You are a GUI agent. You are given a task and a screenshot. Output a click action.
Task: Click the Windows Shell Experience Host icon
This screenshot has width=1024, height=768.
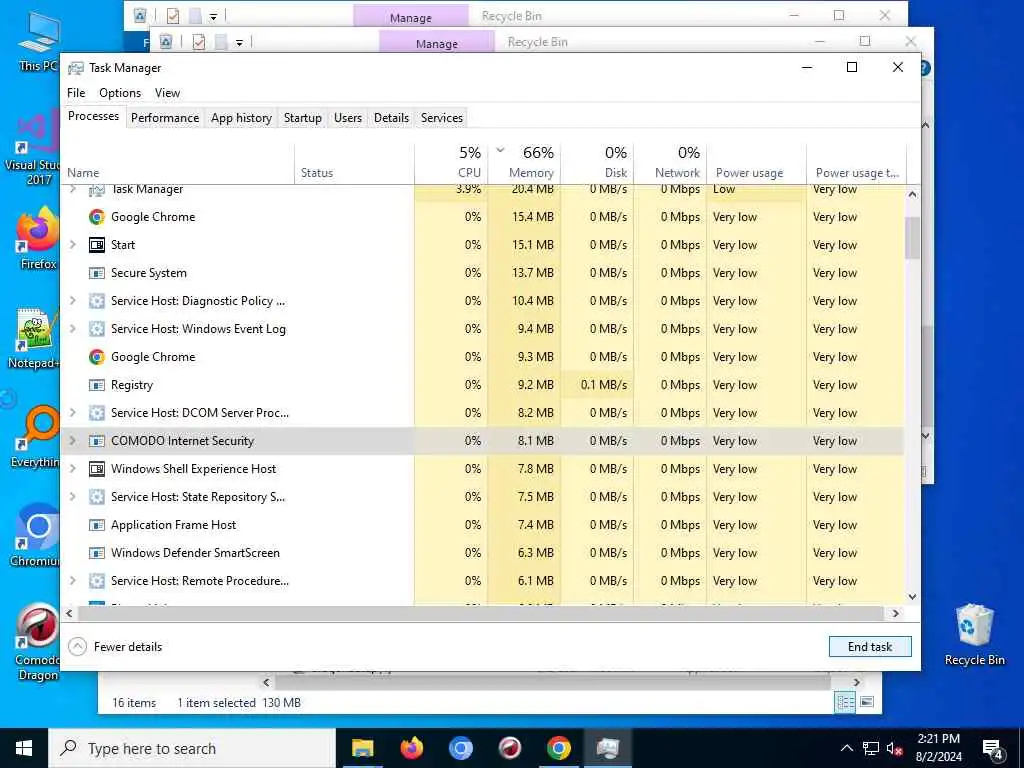97,469
